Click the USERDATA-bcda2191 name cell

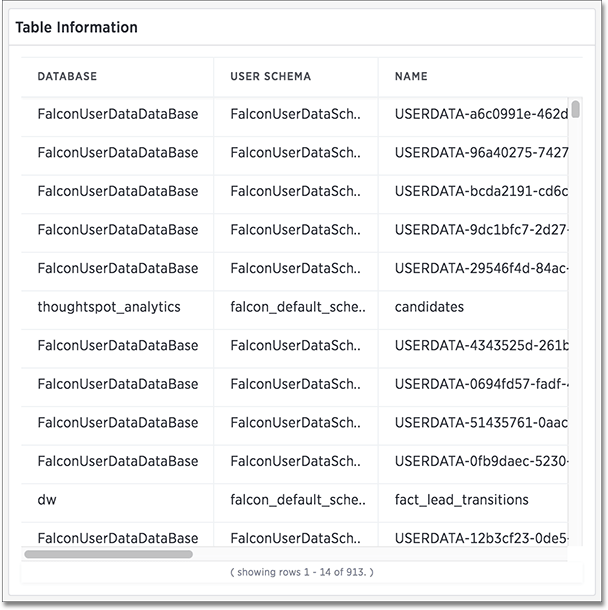pos(481,191)
